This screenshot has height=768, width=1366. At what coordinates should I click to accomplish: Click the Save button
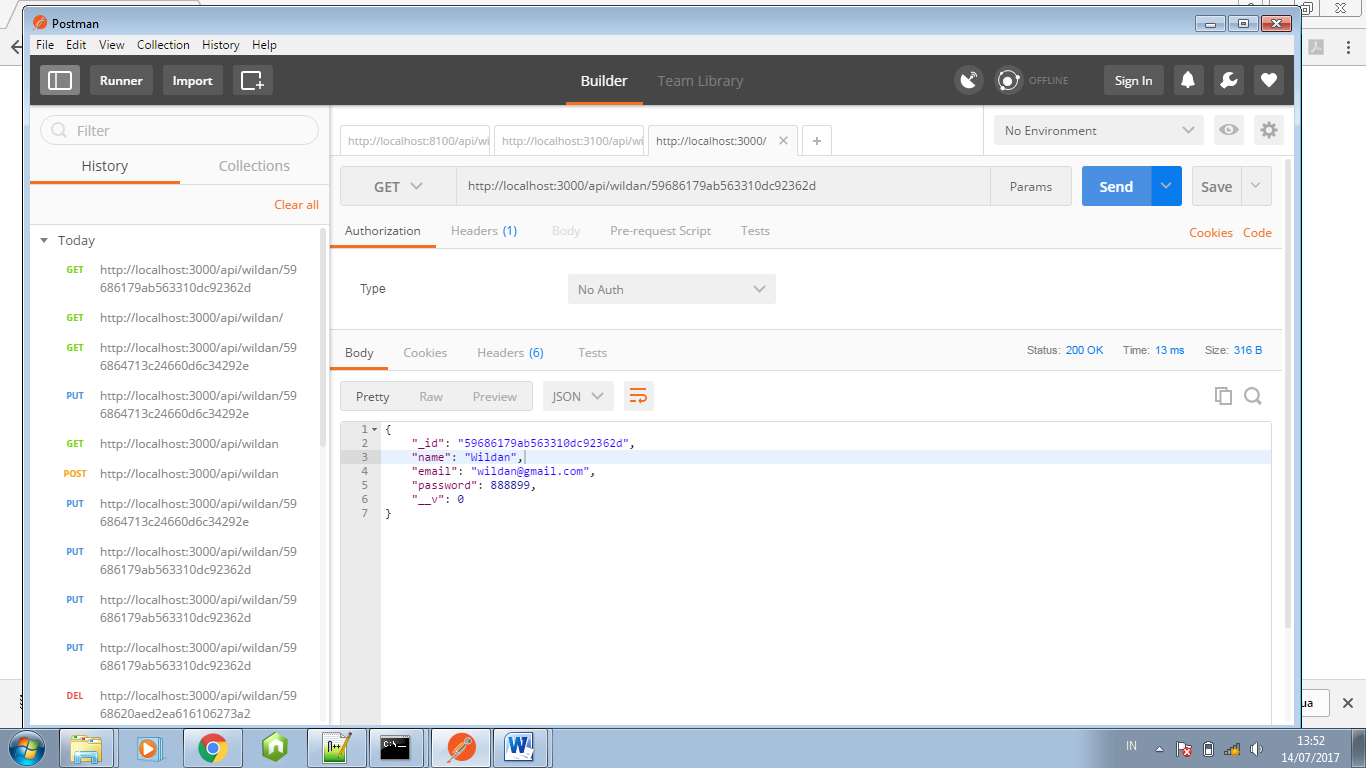1217,186
